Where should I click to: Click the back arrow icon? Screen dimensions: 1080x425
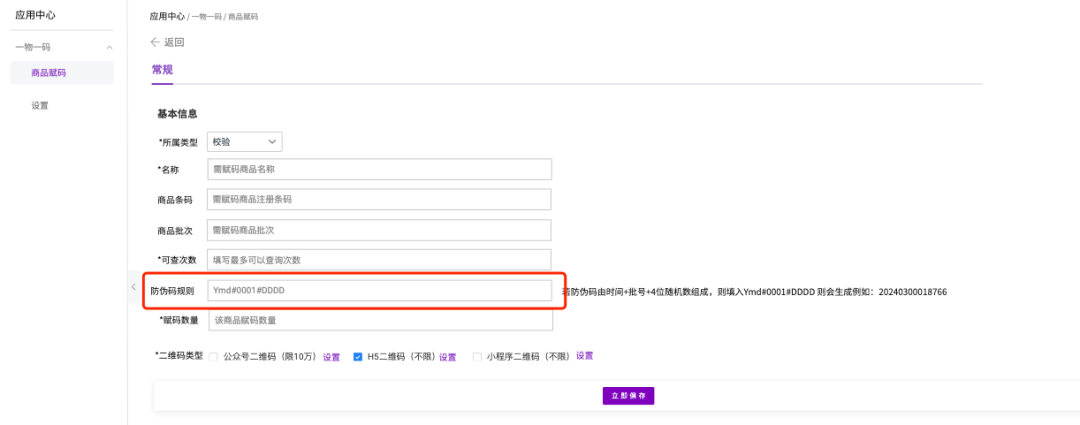point(155,42)
